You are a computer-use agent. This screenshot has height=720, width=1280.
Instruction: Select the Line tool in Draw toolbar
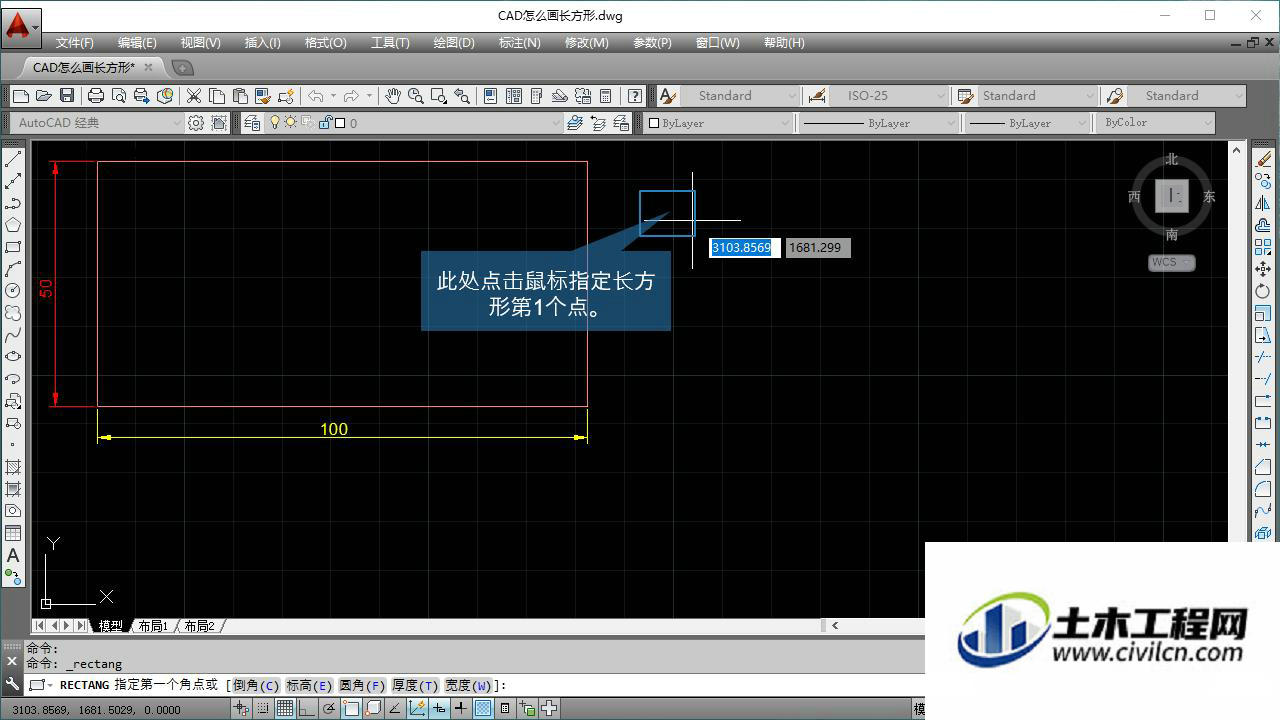coord(13,159)
